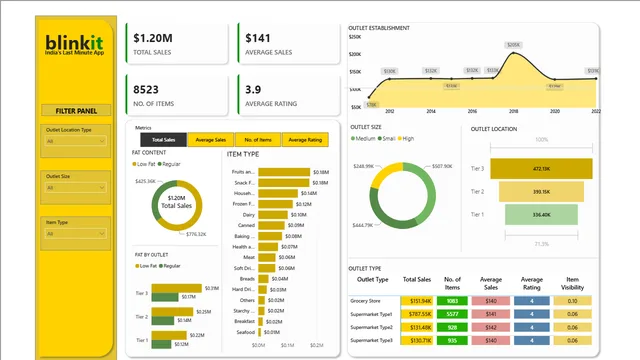Click the $248.99K label in Outlet Size donut
The width and height of the screenshot is (640, 360).
click(364, 166)
